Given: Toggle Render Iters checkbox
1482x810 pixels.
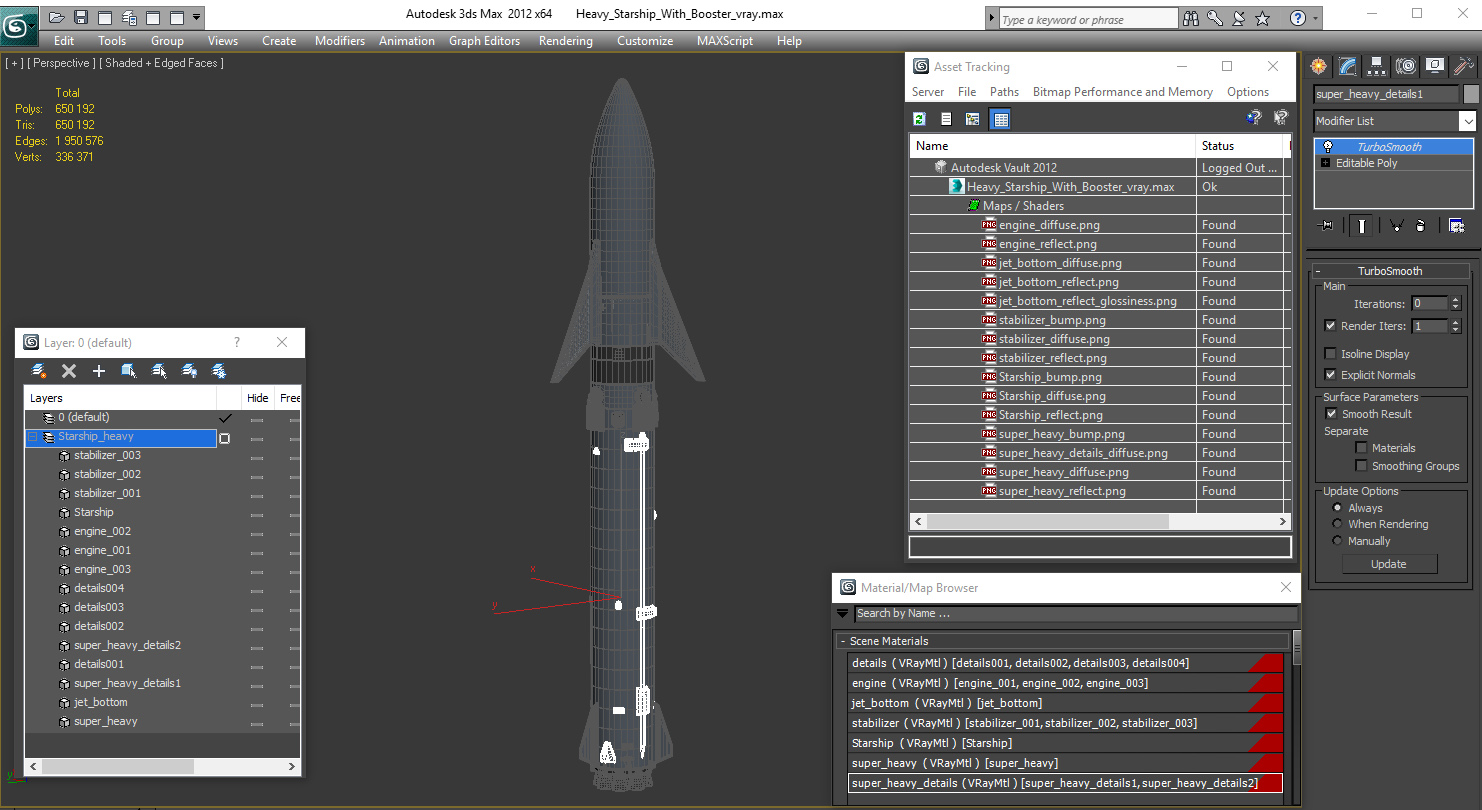Looking at the screenshot, I should point(1330,326).
